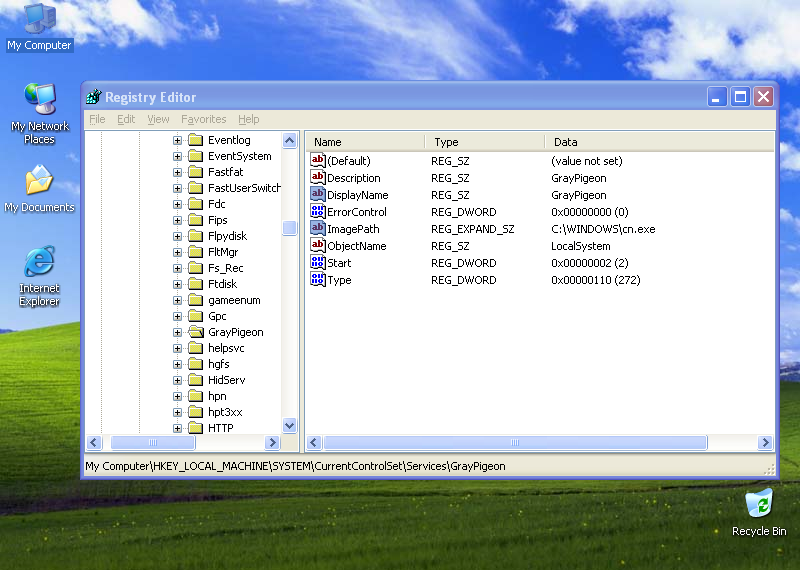The height and width of the screenshot is (570, 800).
Task: Open the Help menu
Action: tap(248, 119)
